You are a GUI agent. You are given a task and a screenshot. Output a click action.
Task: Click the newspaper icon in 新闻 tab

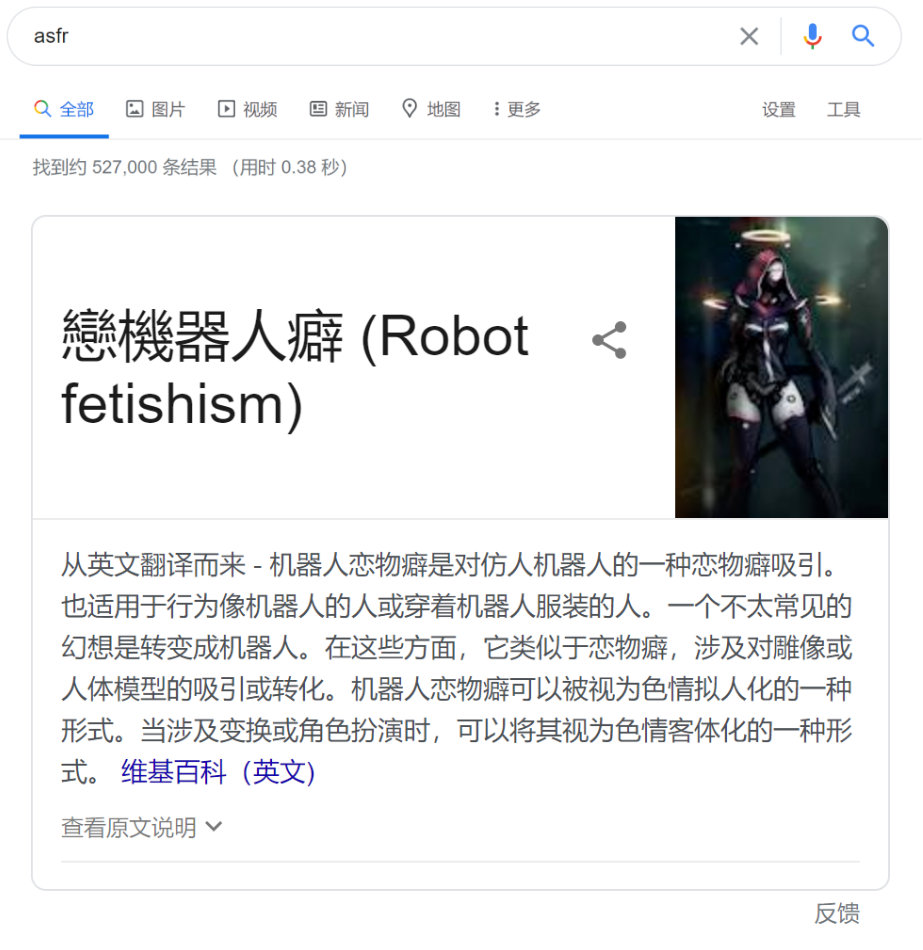click(x=318, y=109)
